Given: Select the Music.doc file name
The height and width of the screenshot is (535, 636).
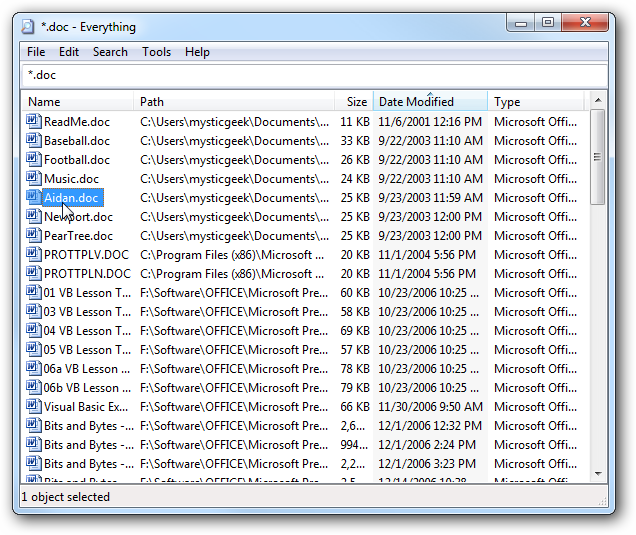Looking at the screenshot, I should pos(71,179).
